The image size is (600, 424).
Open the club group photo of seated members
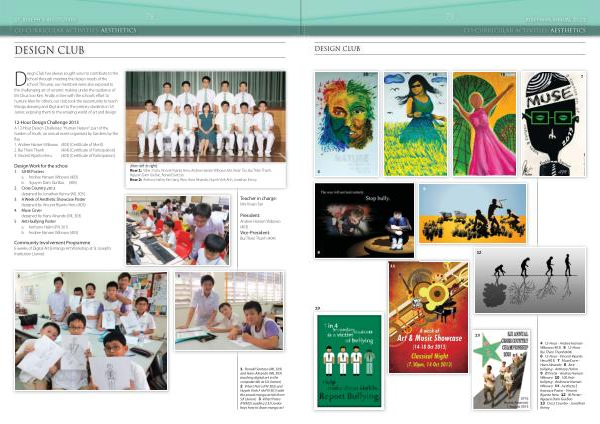coord(206,117)
